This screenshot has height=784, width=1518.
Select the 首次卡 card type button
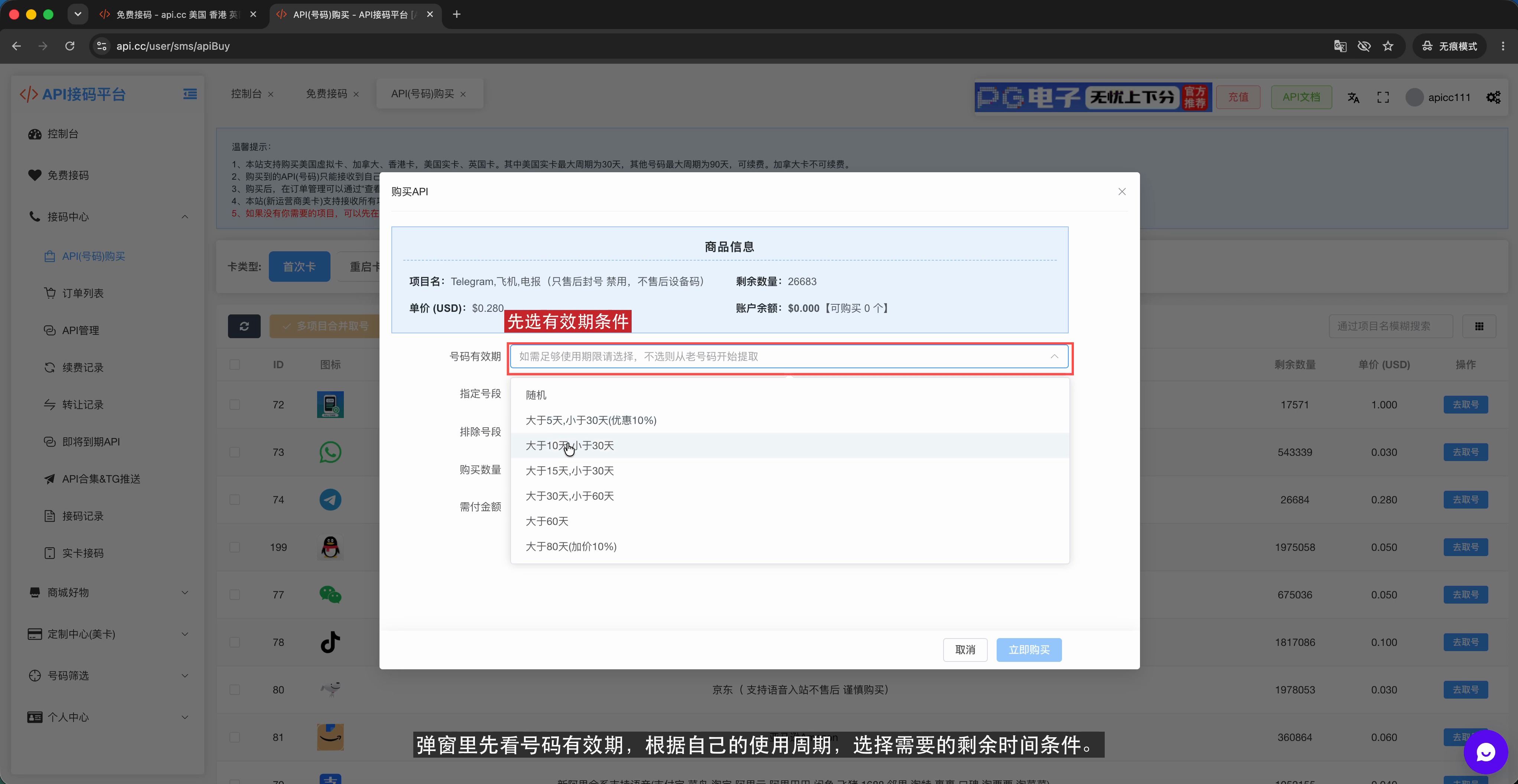click(x=299, y=266)
